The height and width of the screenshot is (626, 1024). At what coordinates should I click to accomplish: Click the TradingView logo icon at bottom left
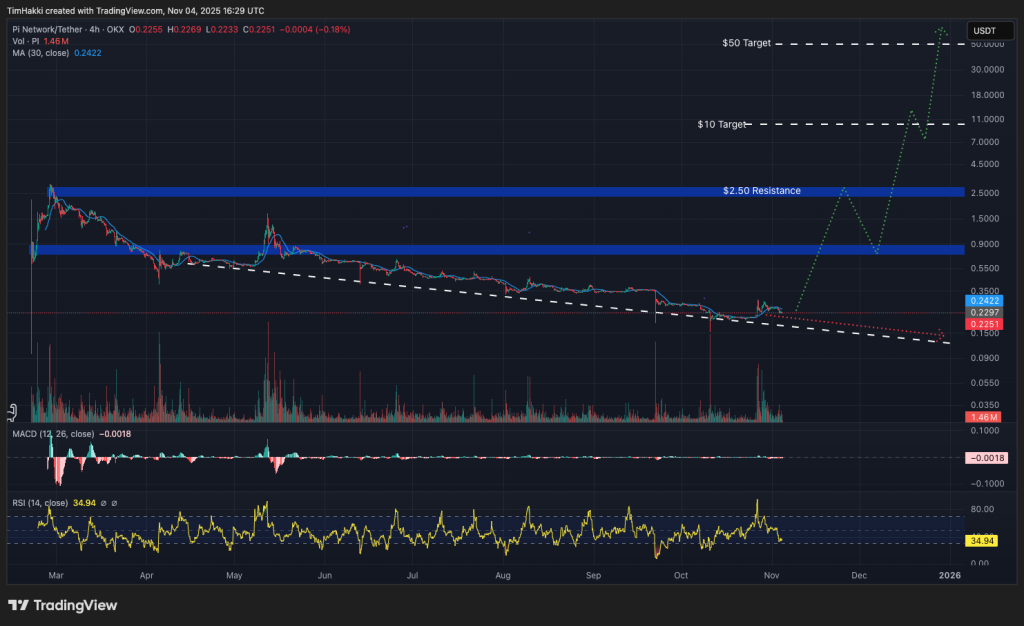[x=18, y=605]
